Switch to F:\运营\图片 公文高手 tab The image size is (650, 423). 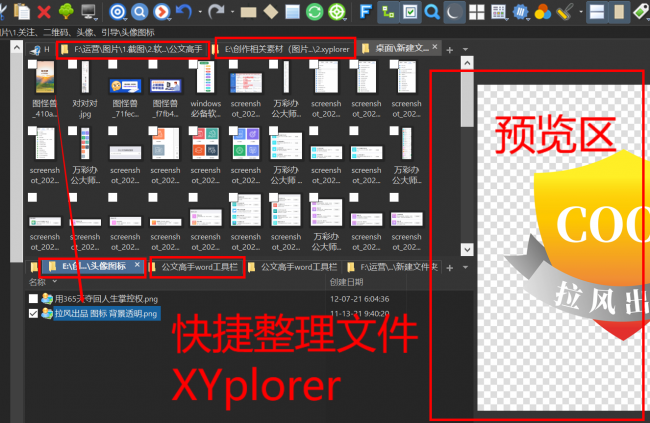tap(133, 49)
